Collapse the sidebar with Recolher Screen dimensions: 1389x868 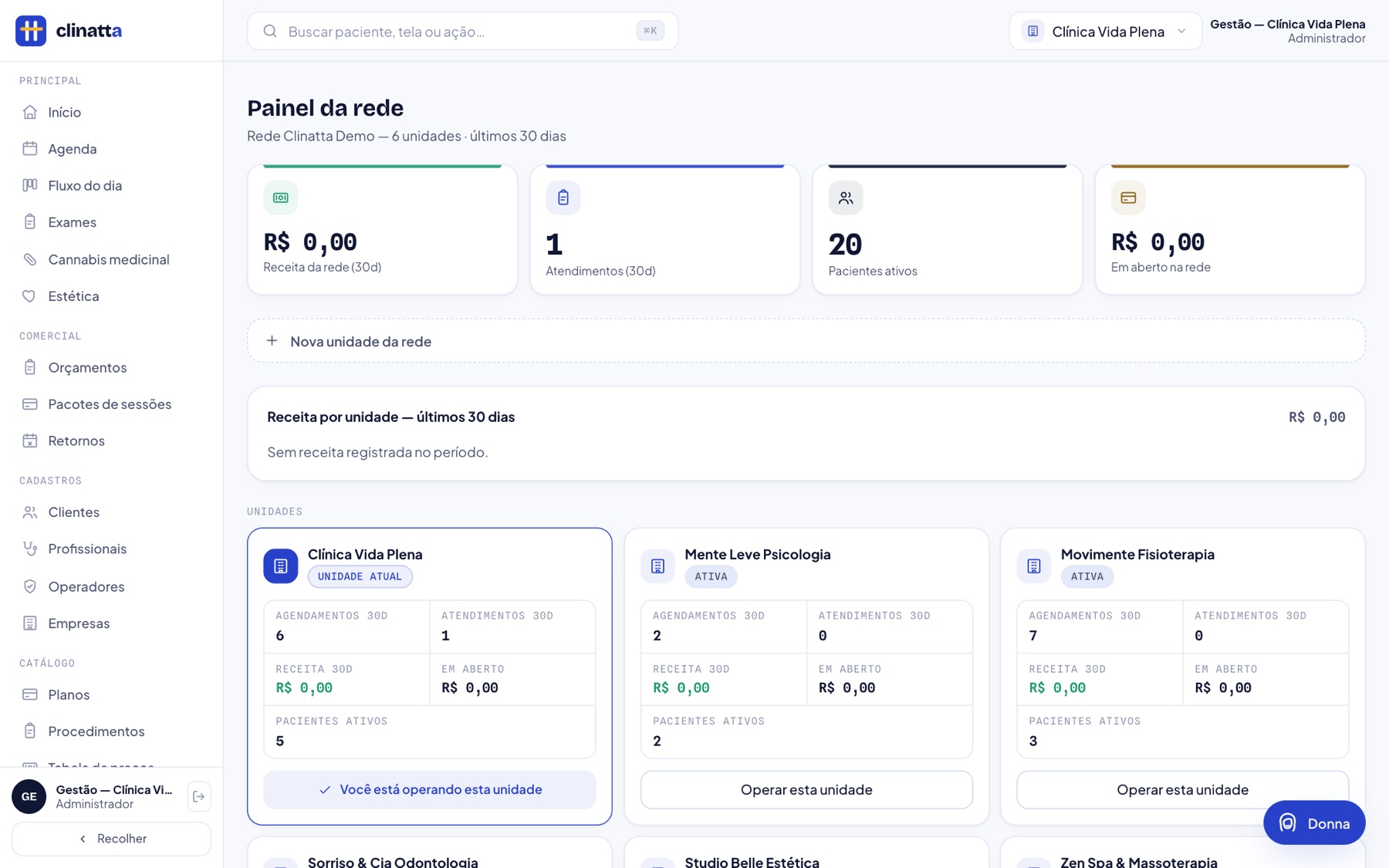pyautogui.click(x=111, y=839)
